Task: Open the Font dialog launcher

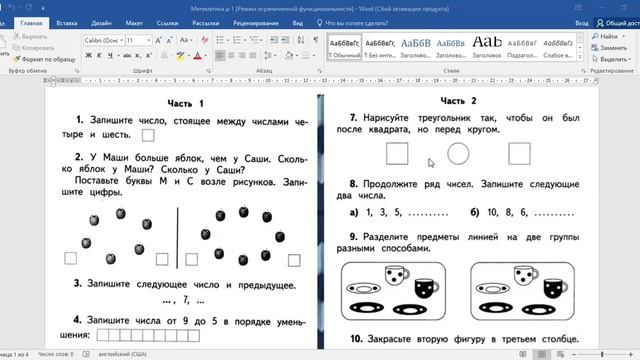Action: coord(209,71)
